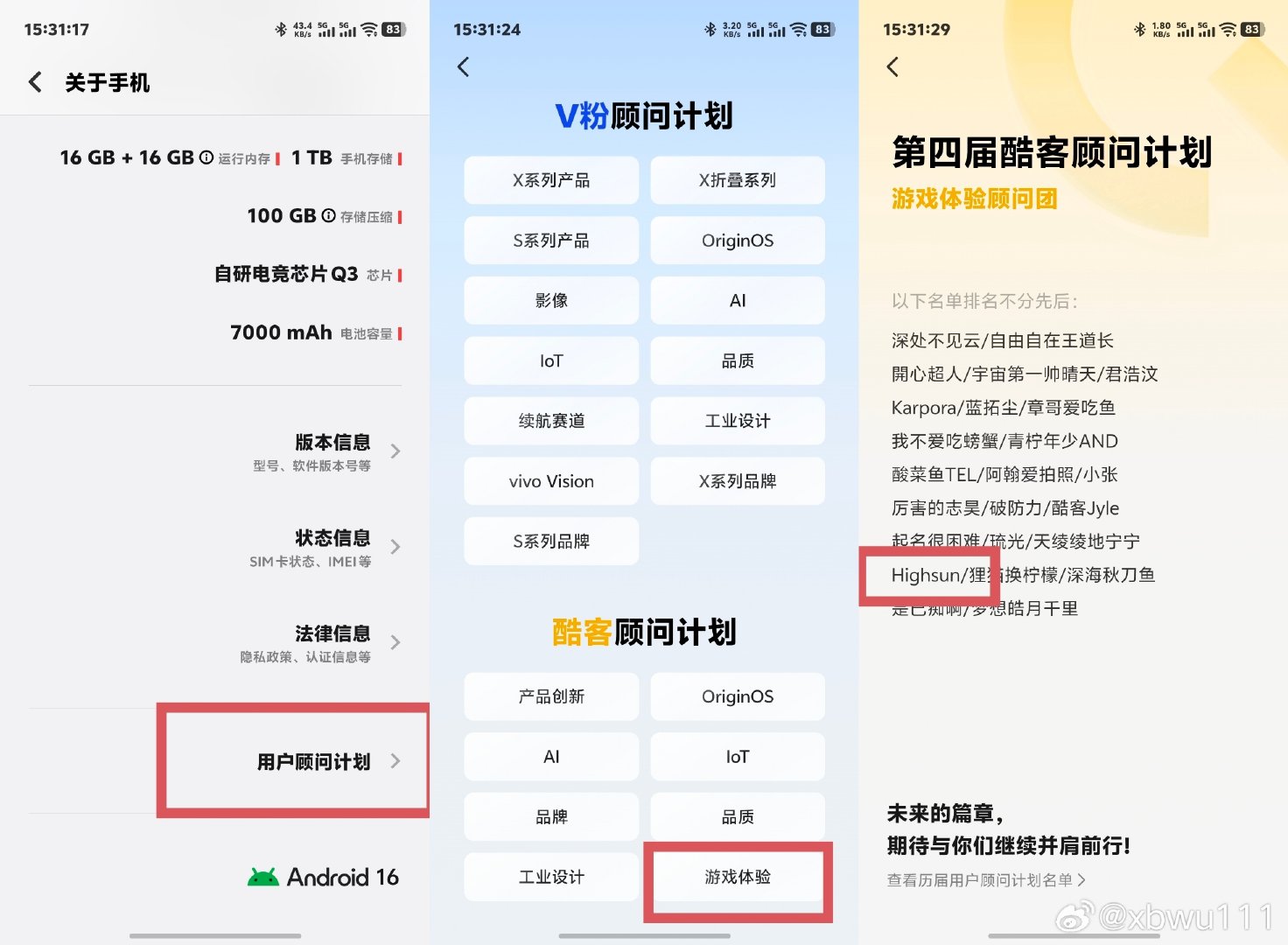Image resolution: width=1288 pixels, height=945 pixels.
Task: Open 用户顾问计划 entry
Action: coord(215,761)
